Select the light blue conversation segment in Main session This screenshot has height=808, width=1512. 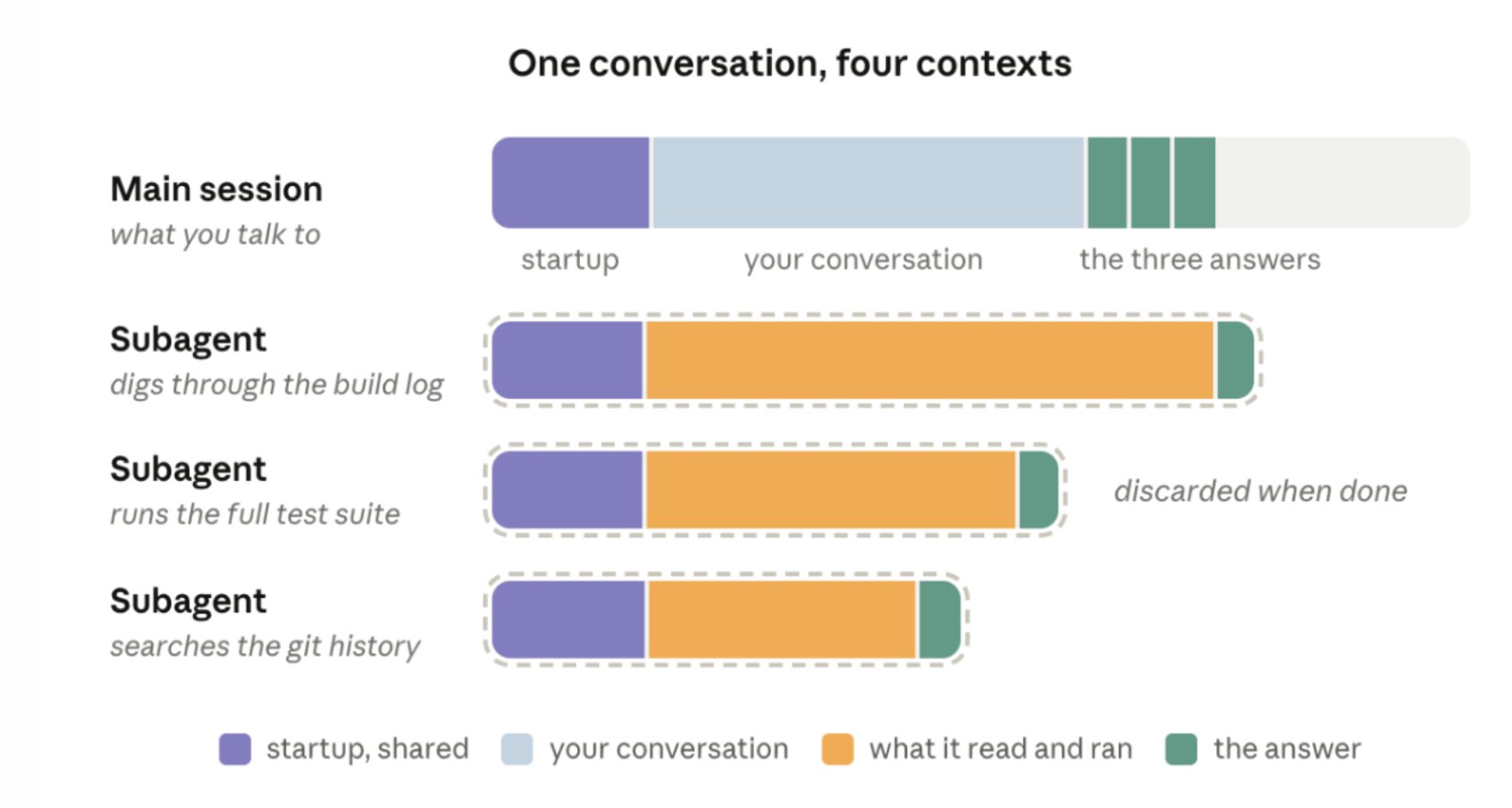coord(868,182)
